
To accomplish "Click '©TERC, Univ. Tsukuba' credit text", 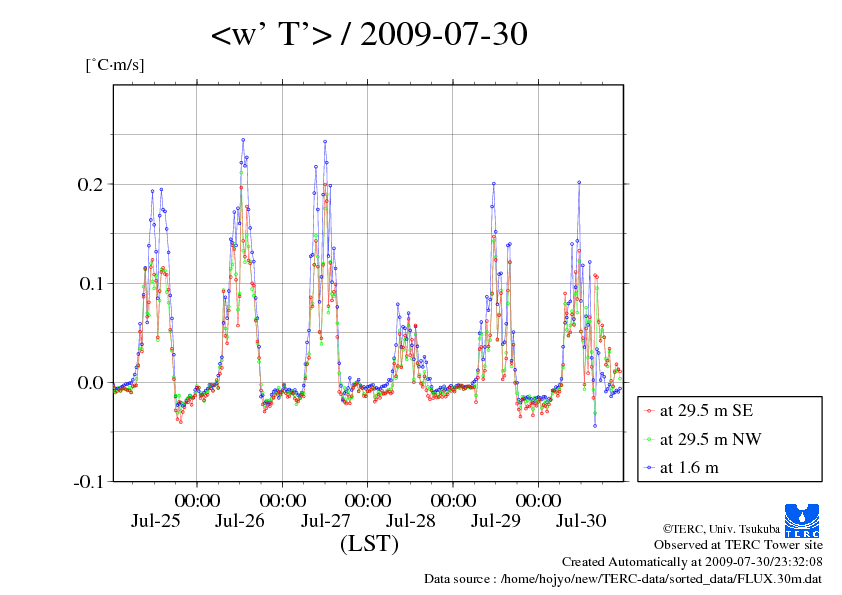I will (x=721, y=529).
